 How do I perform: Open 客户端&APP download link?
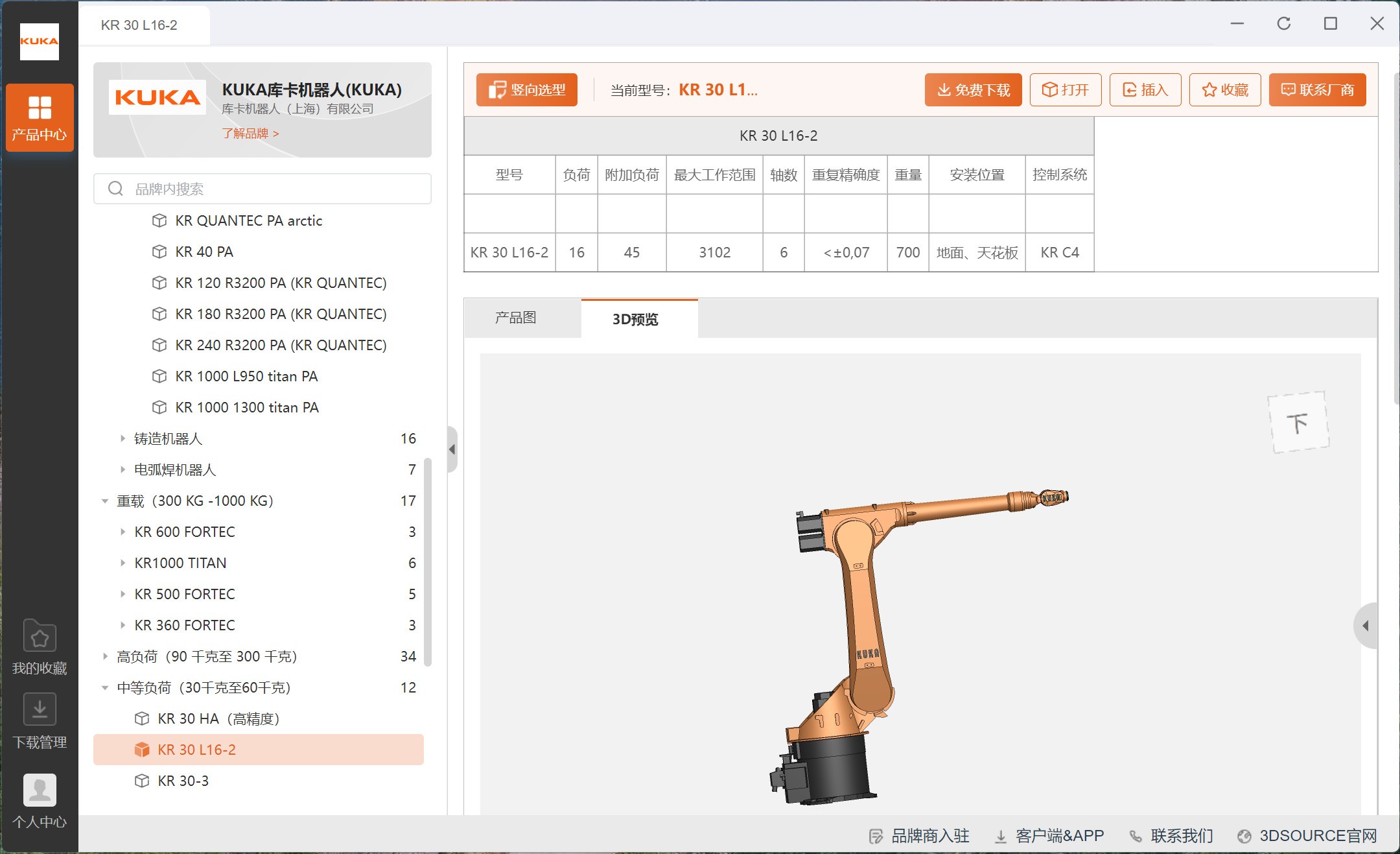(1049, 836)
